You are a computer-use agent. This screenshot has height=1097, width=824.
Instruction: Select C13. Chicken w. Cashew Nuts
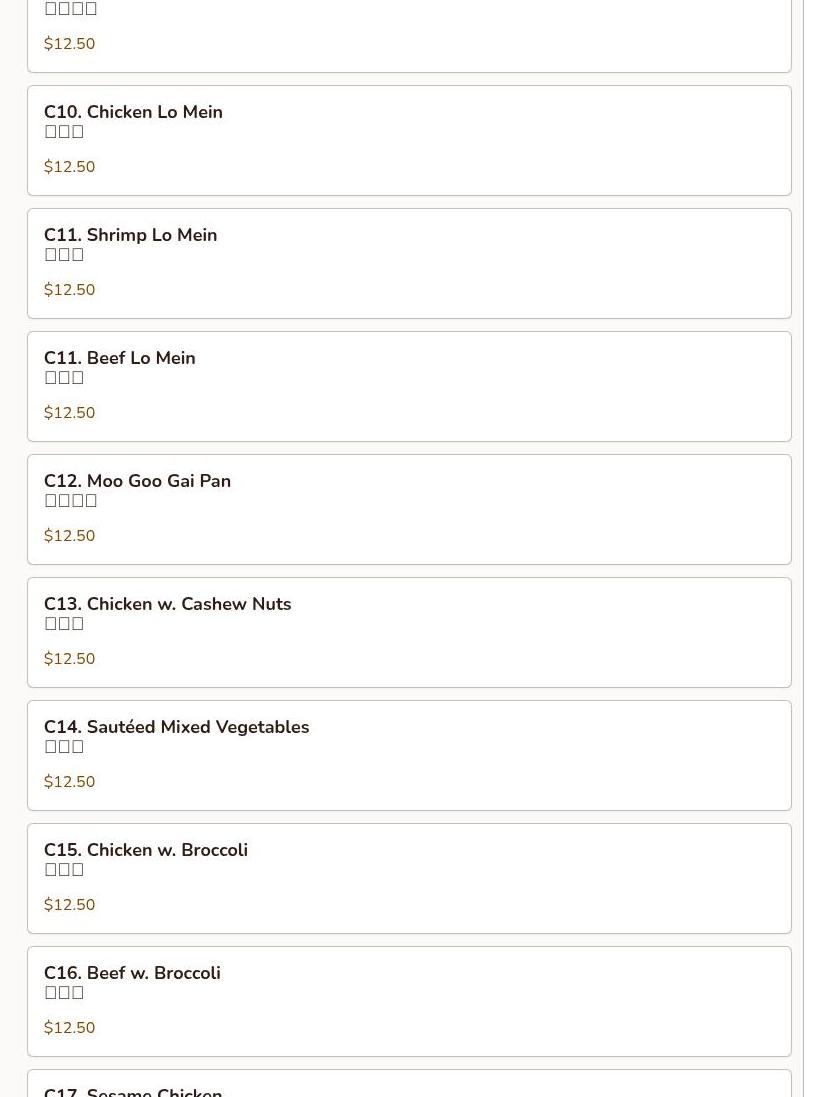pyautogui.click(x=409, y=633)
